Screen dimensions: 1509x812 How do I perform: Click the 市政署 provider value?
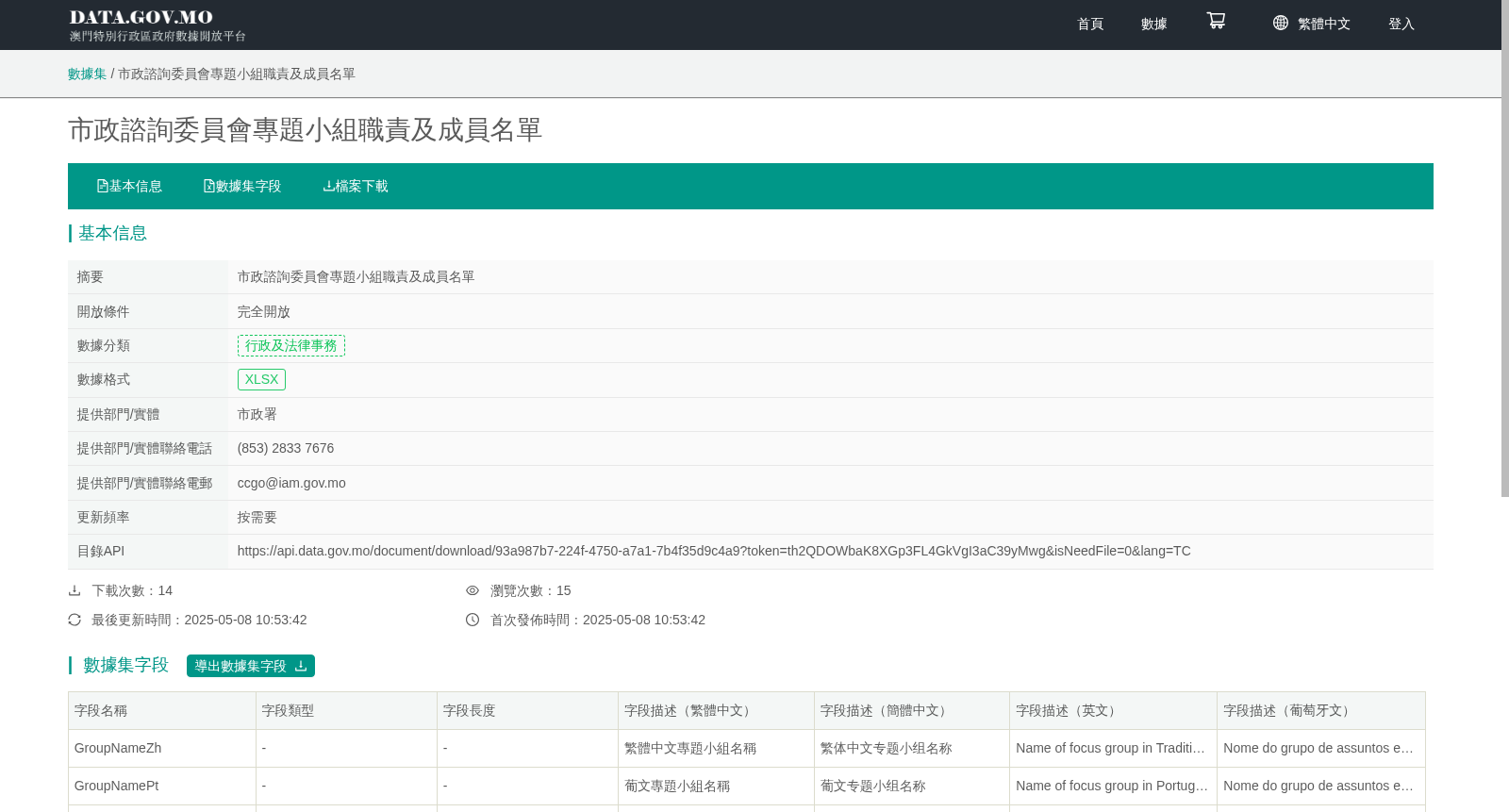[257, 414]
